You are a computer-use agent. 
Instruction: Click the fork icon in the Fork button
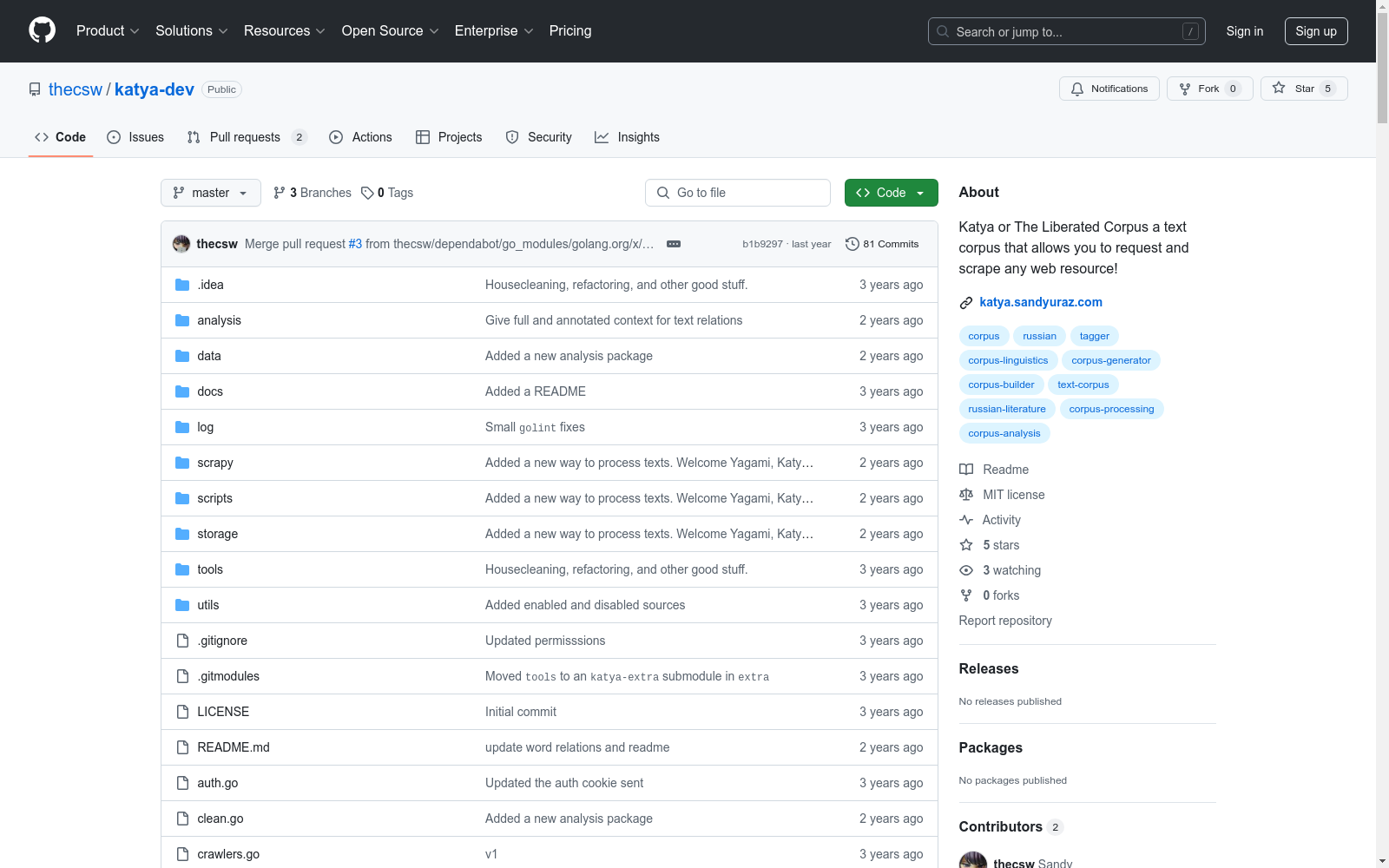tap(1185, 89)
